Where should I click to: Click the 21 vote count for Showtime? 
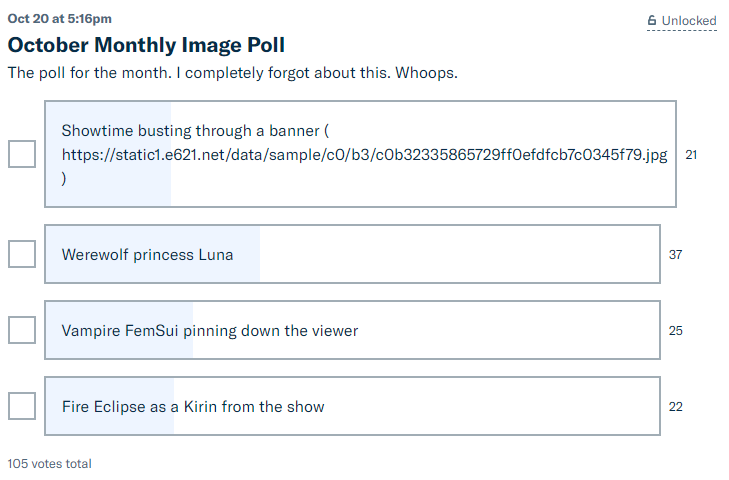pyautogui.click(x=691, y=155)
